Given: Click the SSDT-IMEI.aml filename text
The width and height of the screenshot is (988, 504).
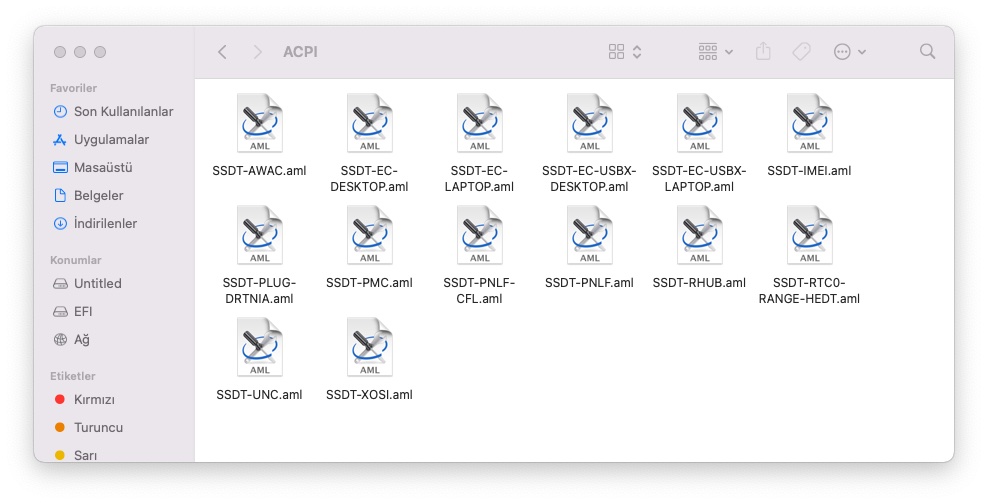Looking at the screenshot, I should pyautogui.click(x=809, y=171).
